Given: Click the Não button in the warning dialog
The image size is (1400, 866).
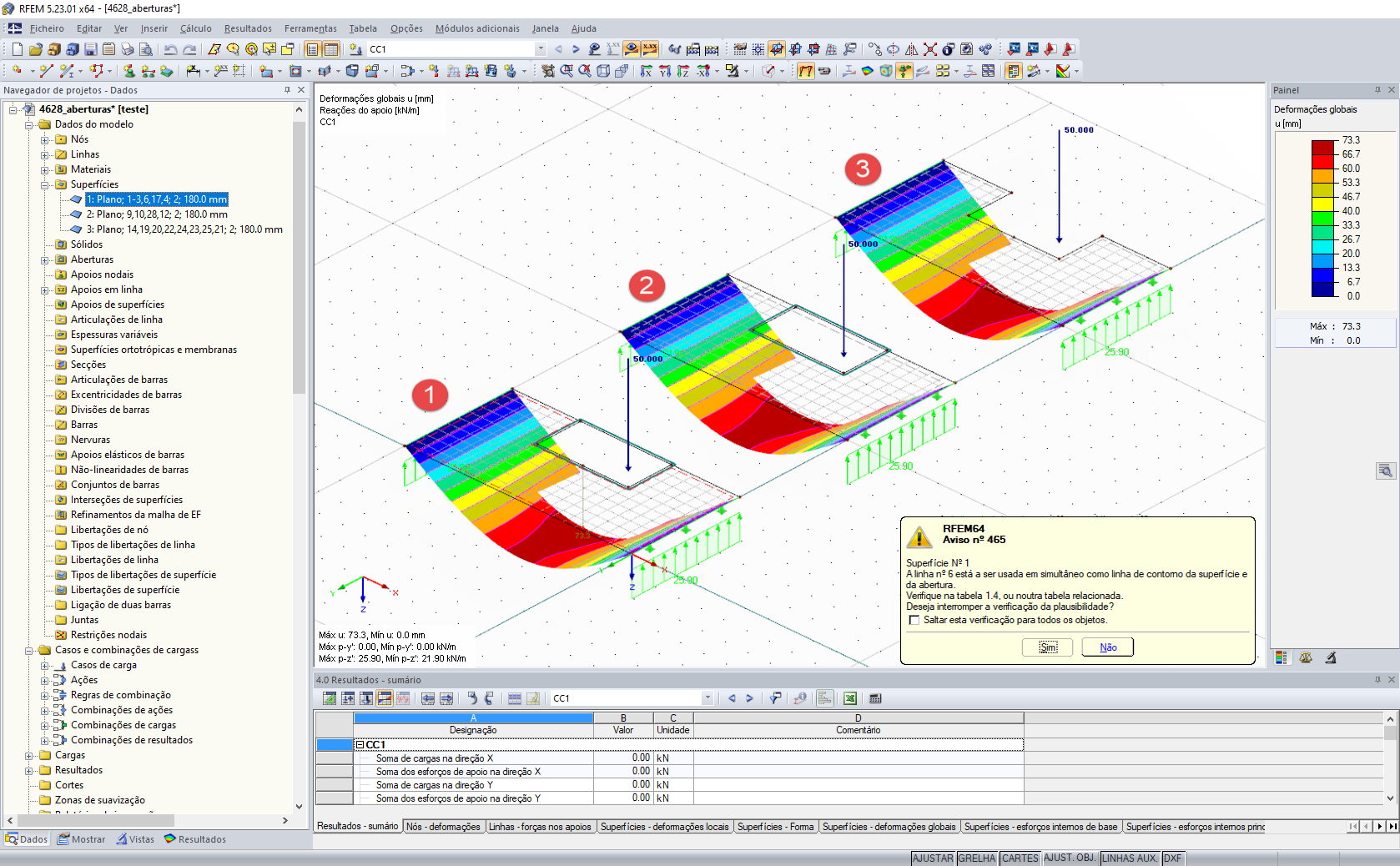Looking at the screenshot, I should 1108,647.
